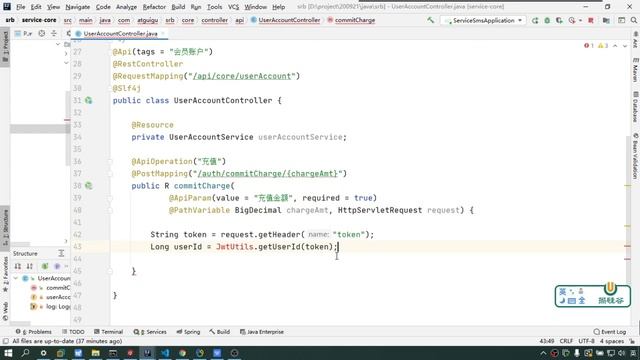Toggle show fields green button in Structure
640x360 pixels.
point(44,266)
